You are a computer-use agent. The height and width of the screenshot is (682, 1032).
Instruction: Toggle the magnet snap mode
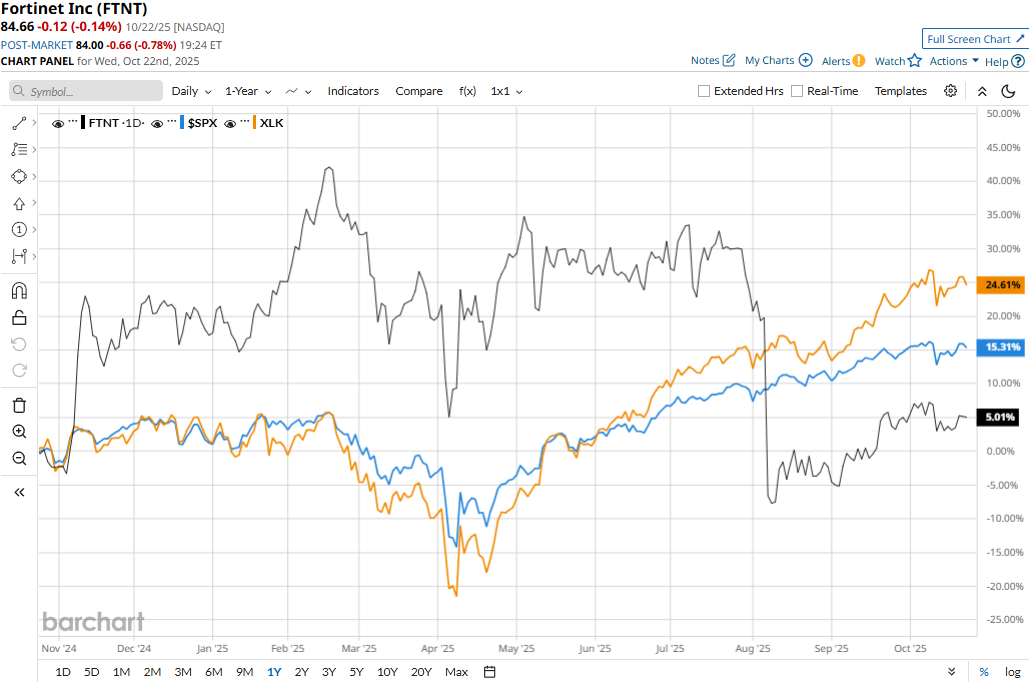point(19,290)
